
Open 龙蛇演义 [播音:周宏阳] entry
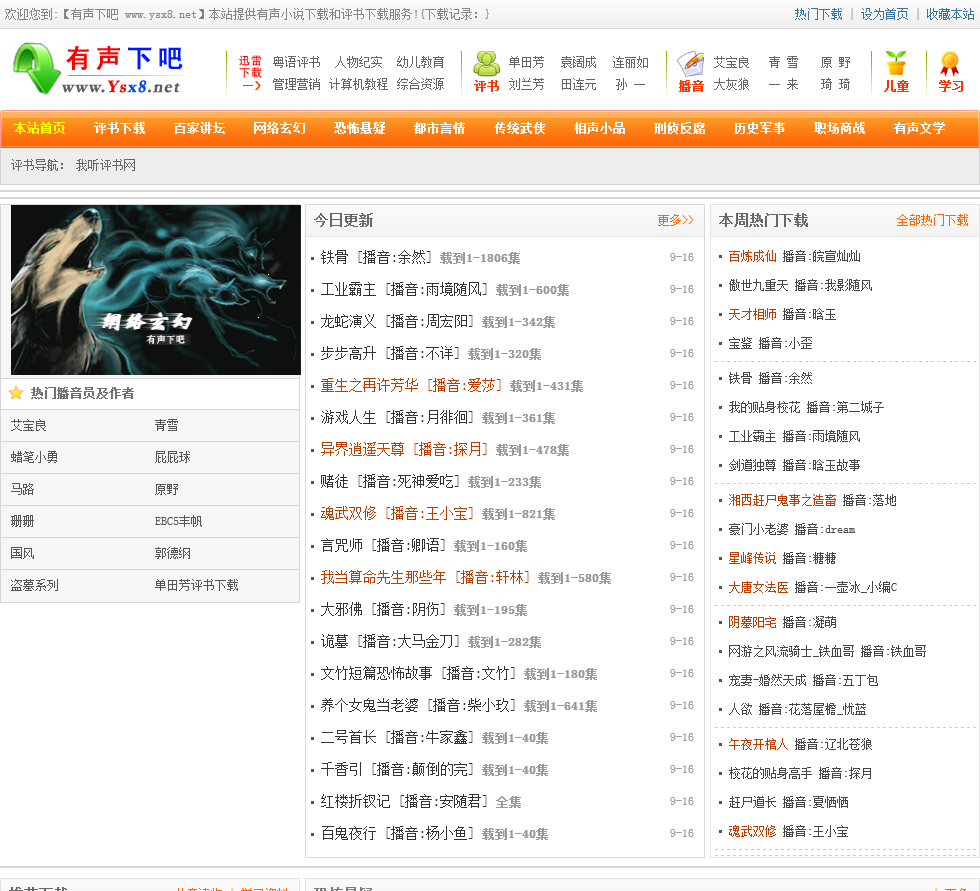click(x=398, y=321)
